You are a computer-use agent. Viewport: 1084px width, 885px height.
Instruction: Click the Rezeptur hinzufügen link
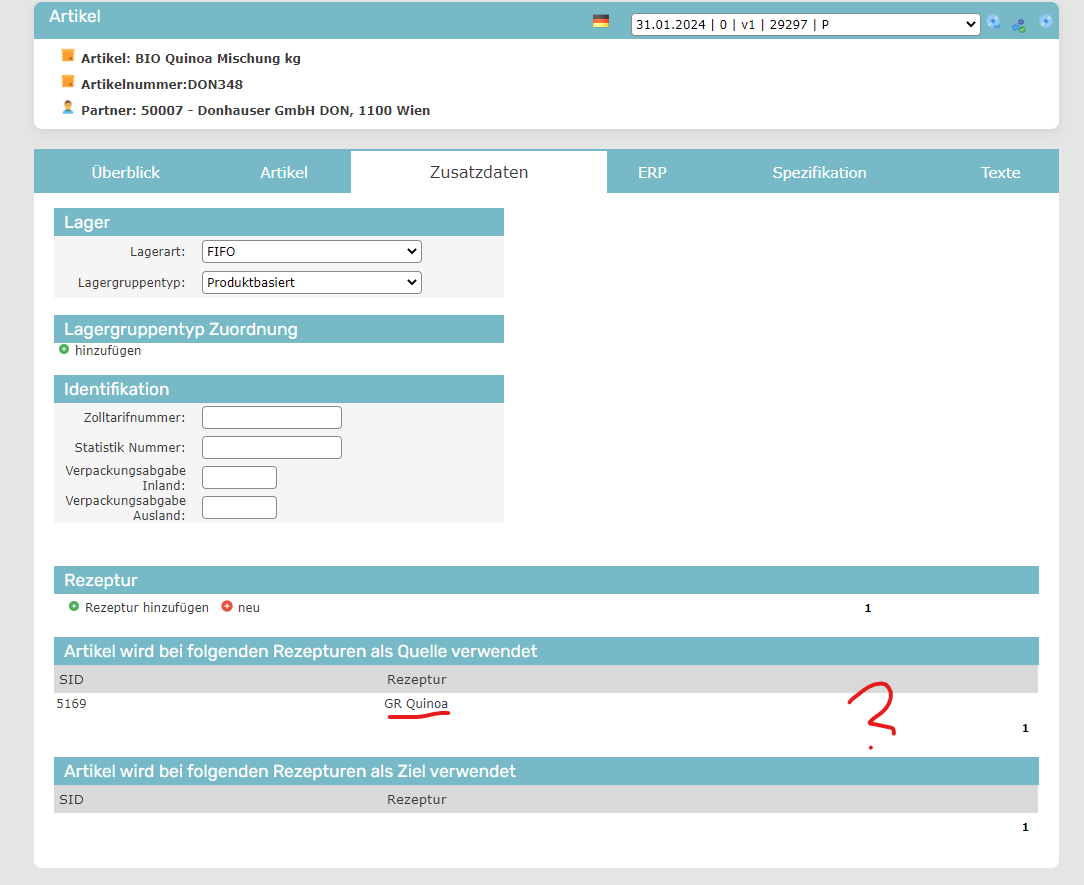(147, 607)
